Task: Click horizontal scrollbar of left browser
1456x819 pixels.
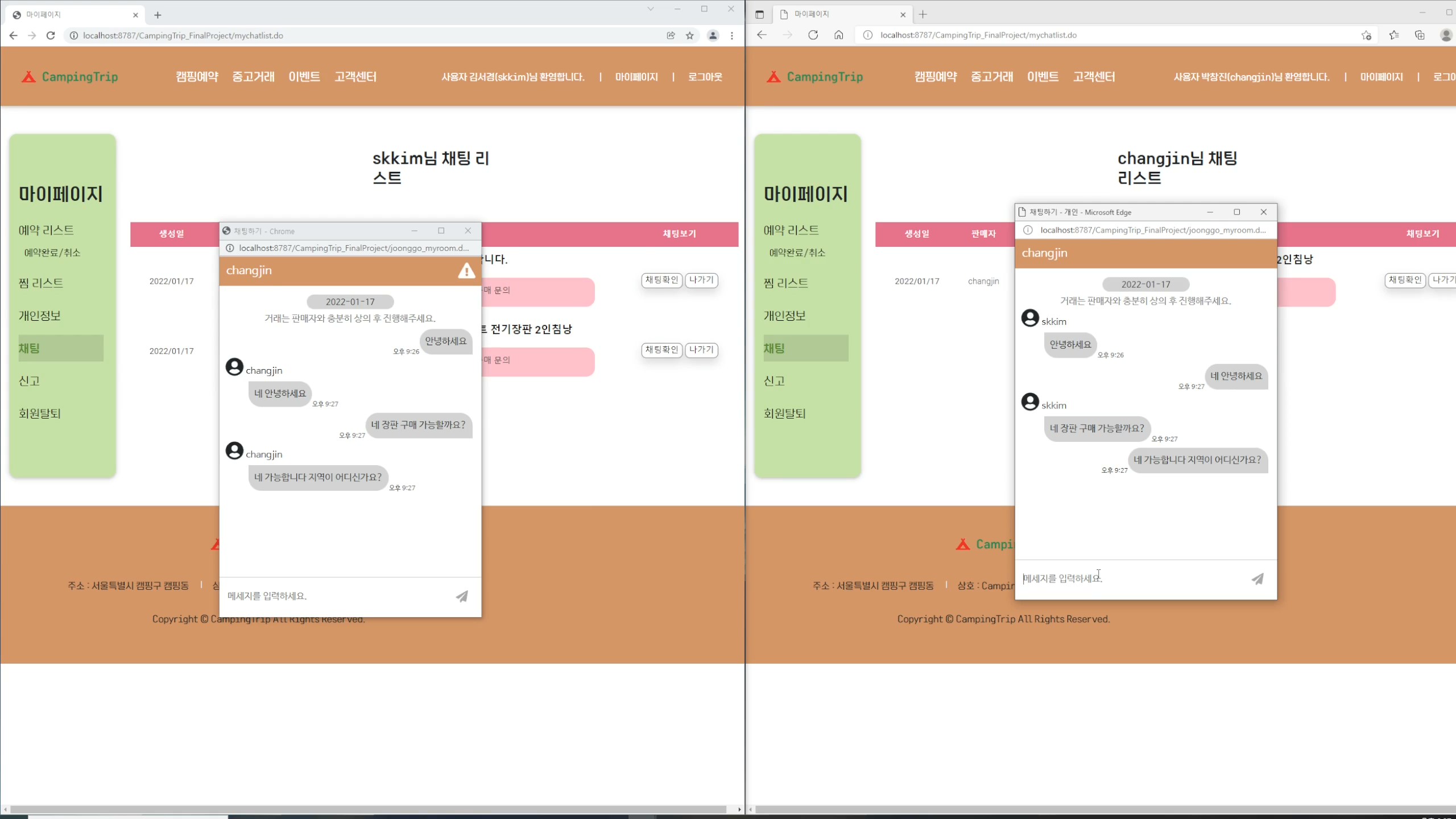Action: tap(367, 809)
